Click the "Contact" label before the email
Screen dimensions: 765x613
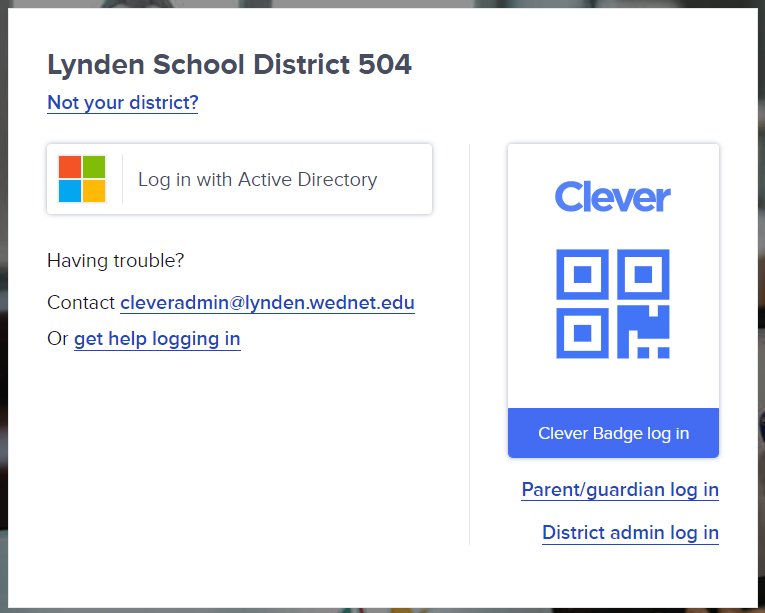81,302
